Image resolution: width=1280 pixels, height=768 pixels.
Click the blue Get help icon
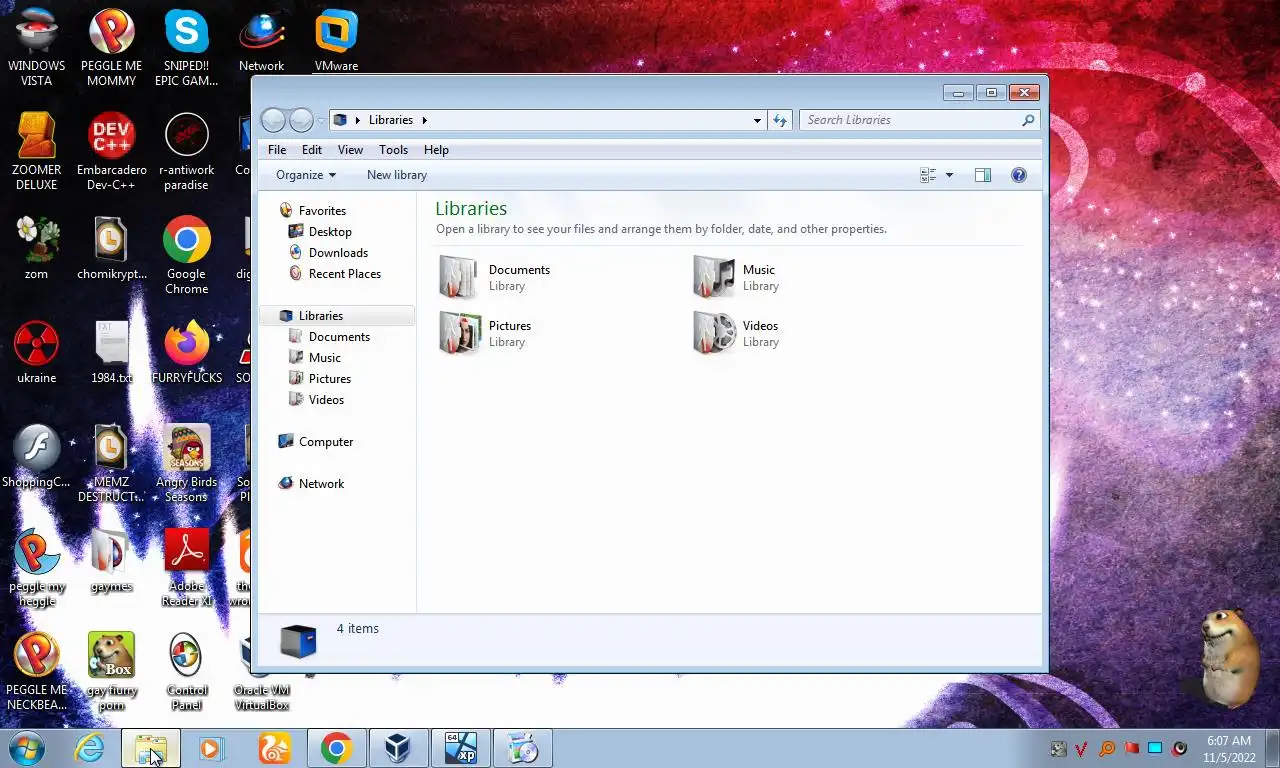point(1019,175)
